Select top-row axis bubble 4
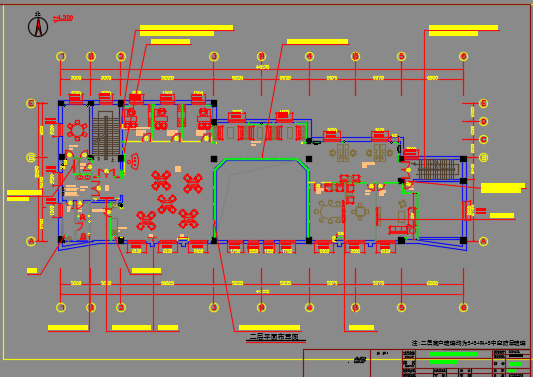Screen dimensions: 533x377 tap(309, 56)
